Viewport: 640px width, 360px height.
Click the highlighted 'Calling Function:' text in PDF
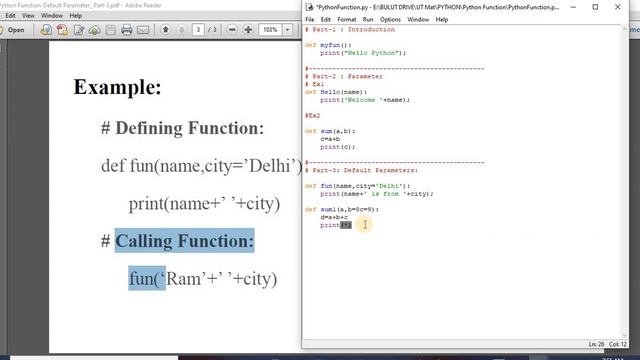[184, 241]
